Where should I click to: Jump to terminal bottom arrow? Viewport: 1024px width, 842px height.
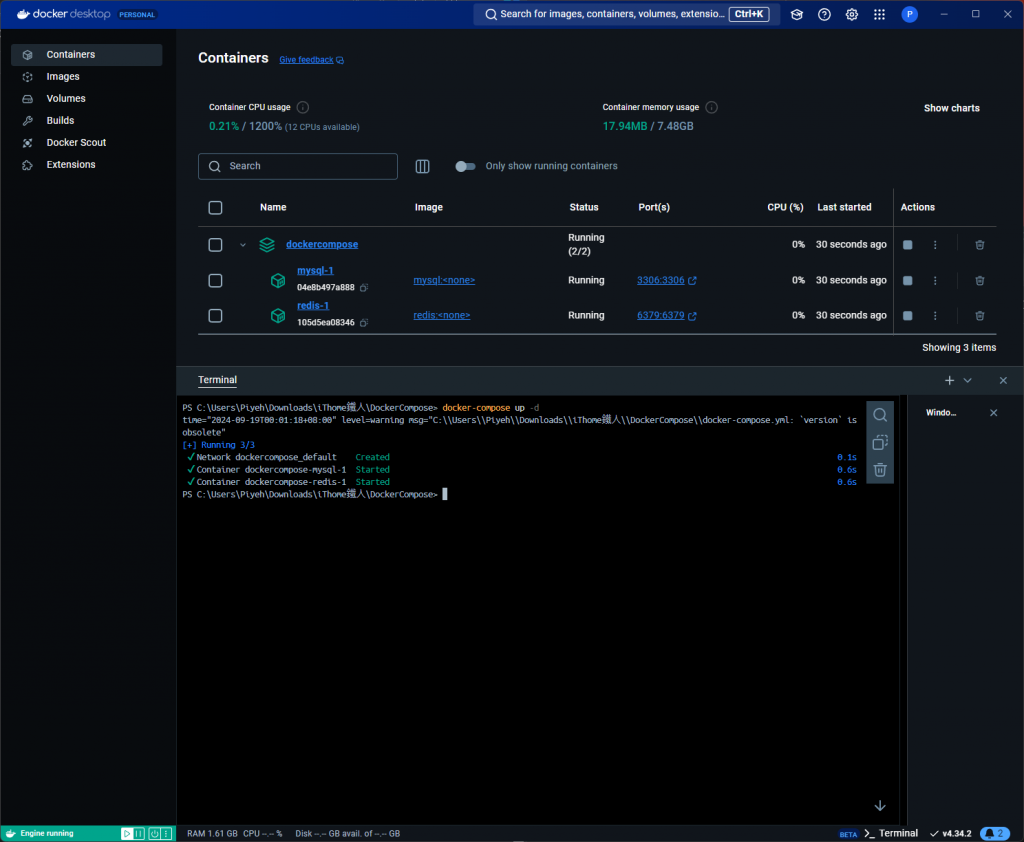[x=880, y=805]
